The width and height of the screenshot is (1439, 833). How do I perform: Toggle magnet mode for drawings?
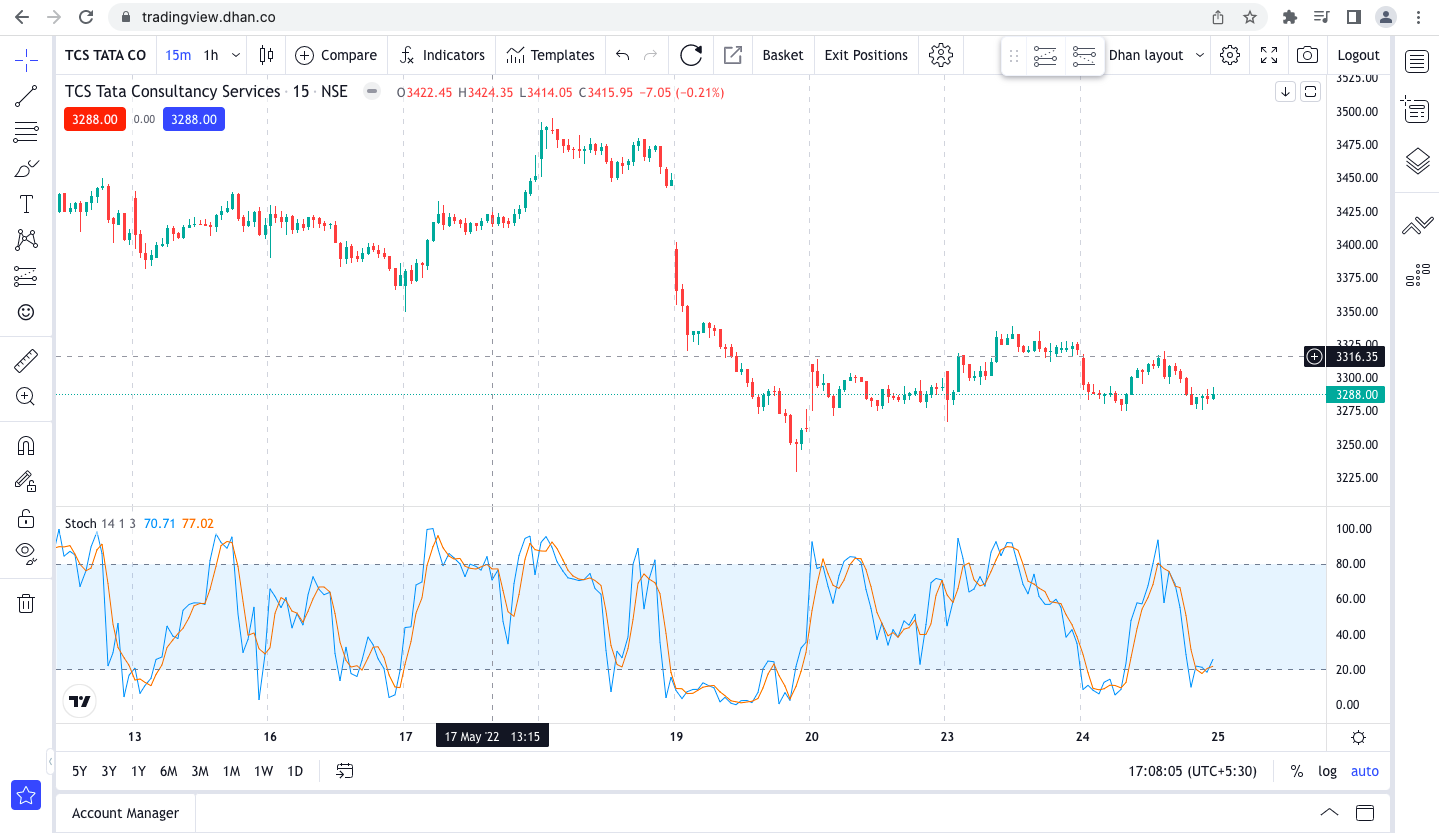[x=26, y=445]
